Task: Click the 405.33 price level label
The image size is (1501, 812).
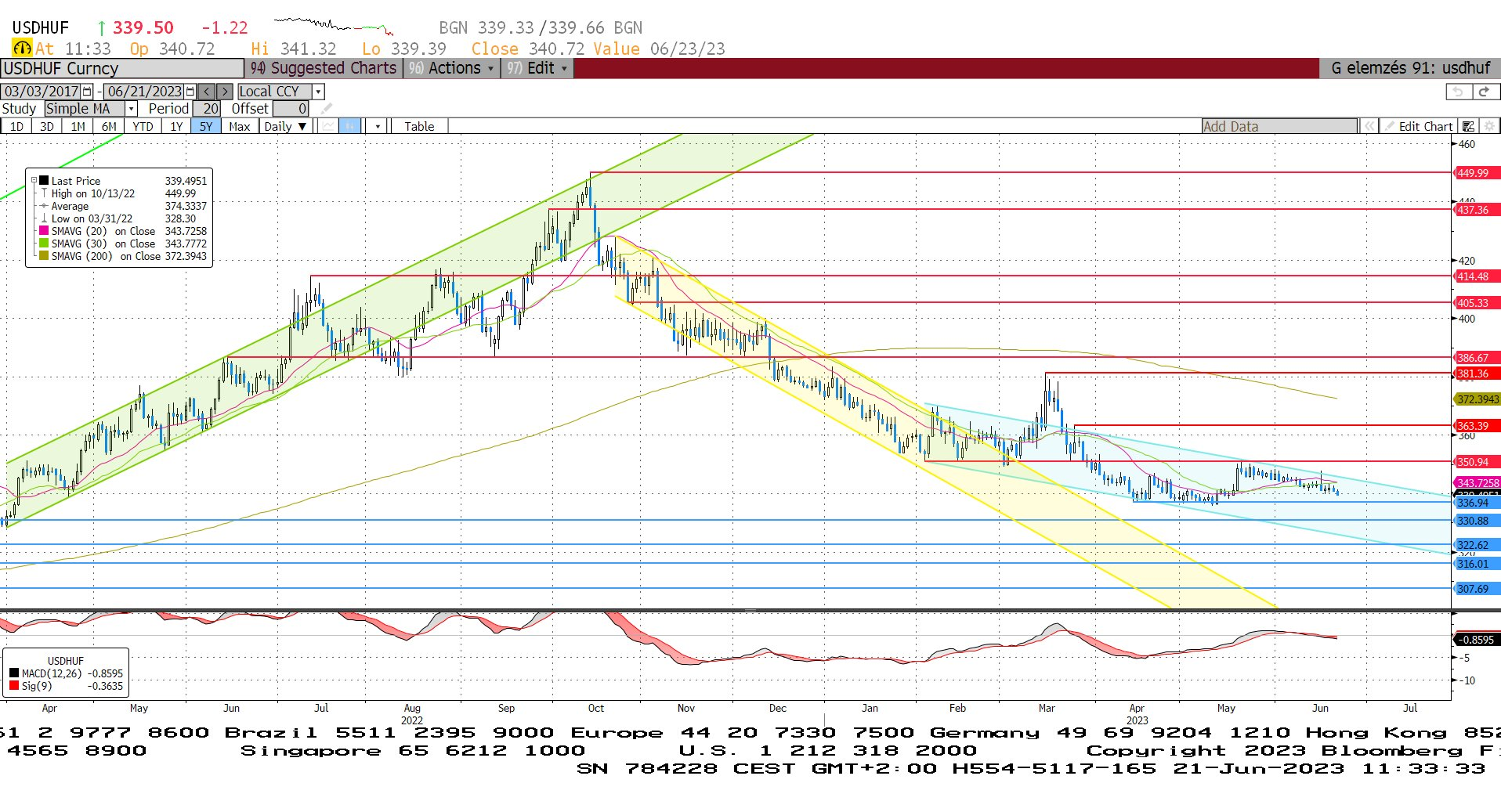Action: click(1477, 303)
